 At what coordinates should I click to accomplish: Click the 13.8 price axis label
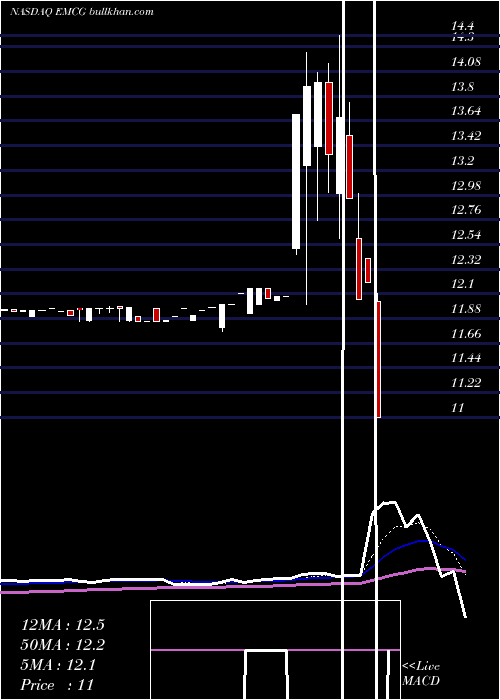(462, 87)
